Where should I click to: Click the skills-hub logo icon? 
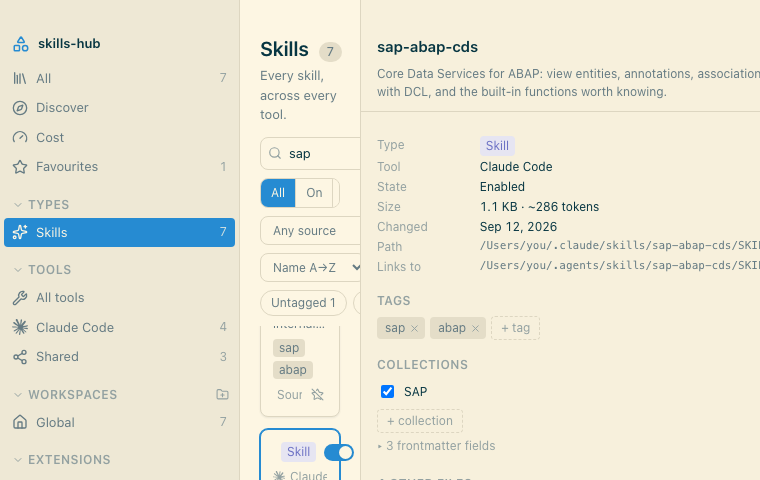[x=20, y=44]
